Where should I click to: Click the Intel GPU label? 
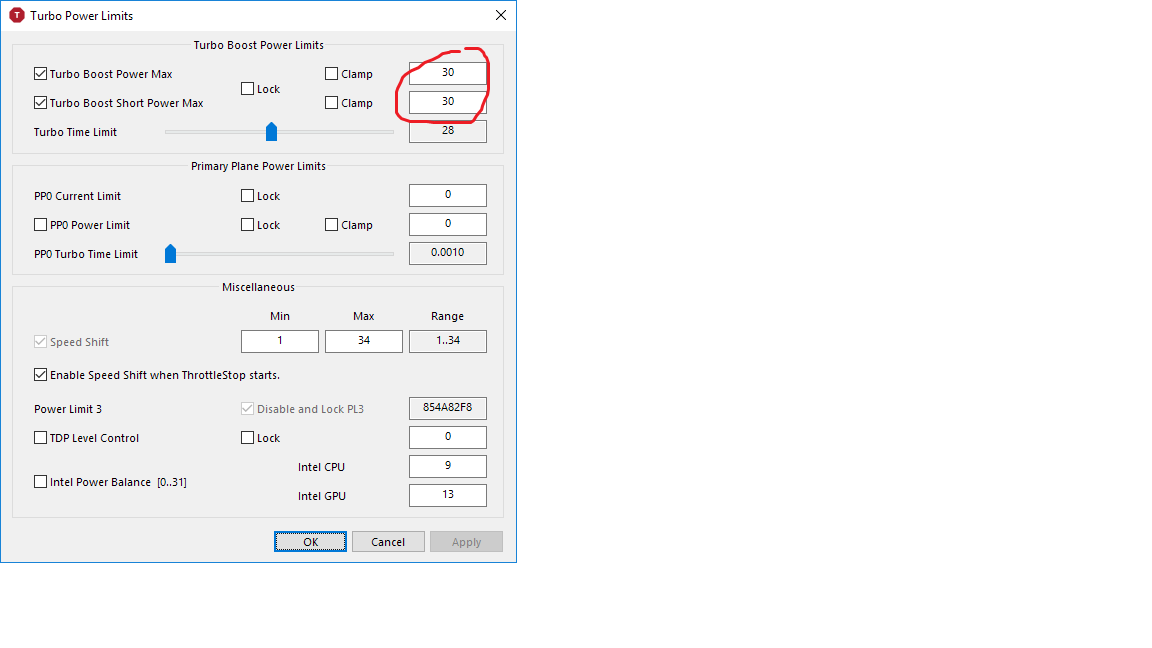pyautogui.click(x=322, y=496)
